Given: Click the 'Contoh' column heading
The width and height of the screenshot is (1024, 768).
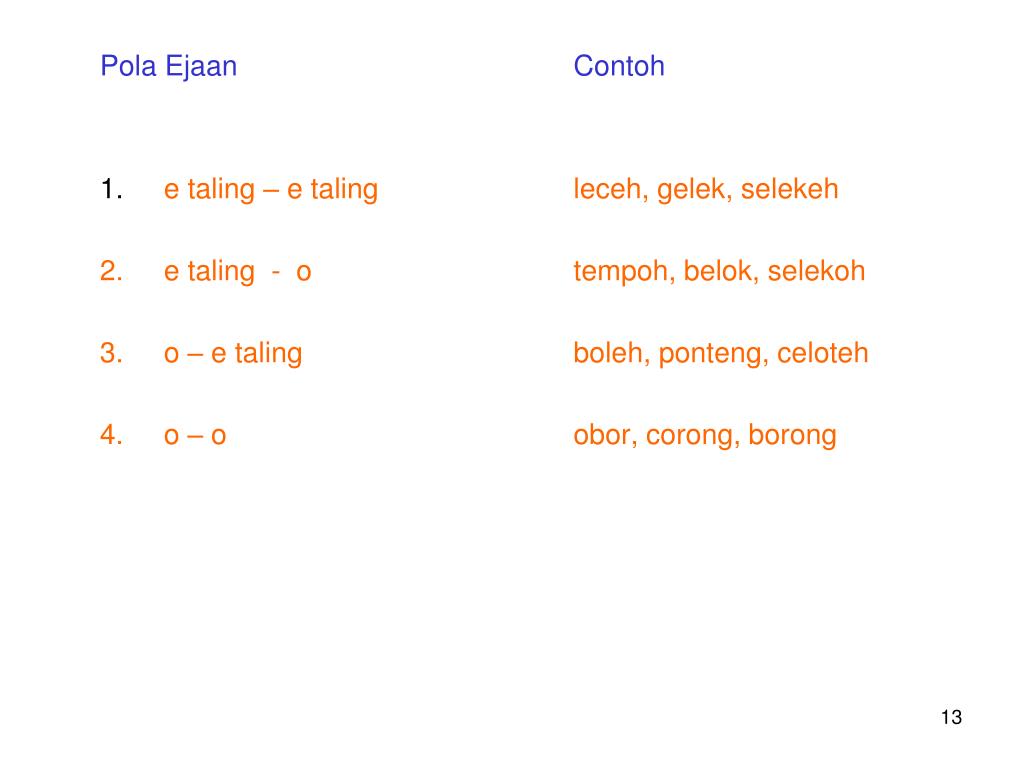Looking at the screenshot, I should 618,66.
